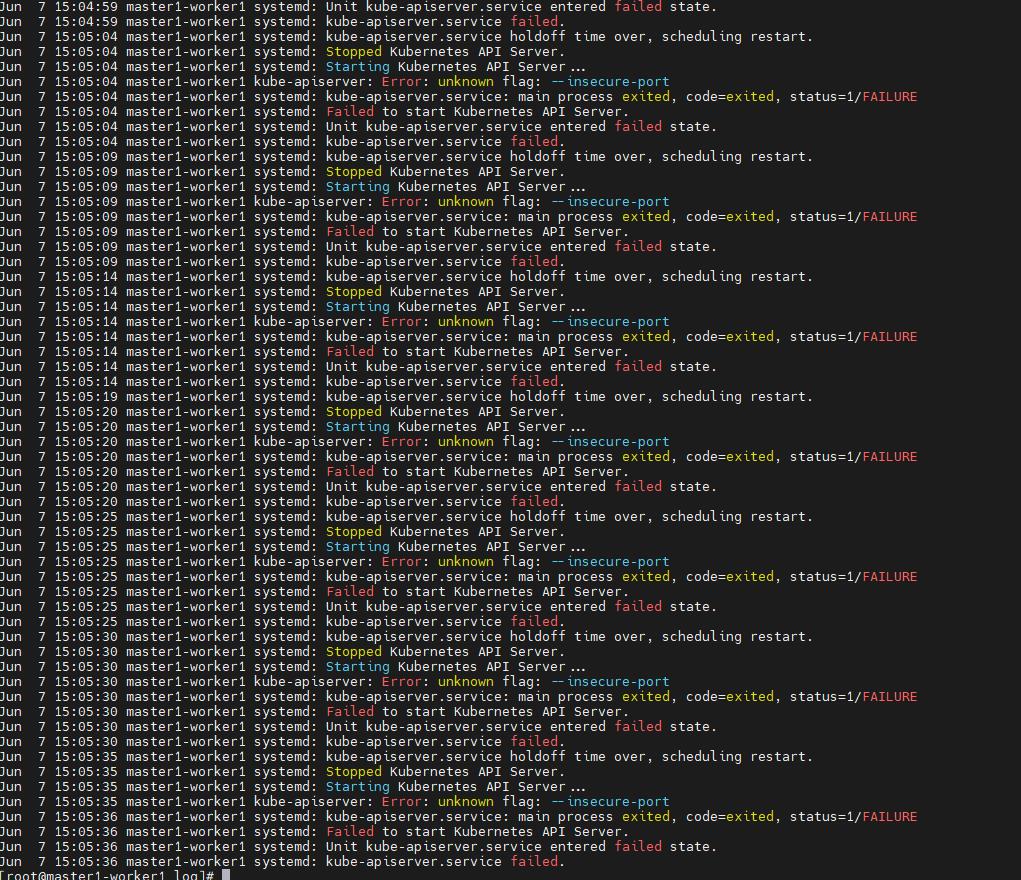Click '--insecure-port' in the 15:05:14 error line
Screen dimensions: 1021x880
pos(610,321)
